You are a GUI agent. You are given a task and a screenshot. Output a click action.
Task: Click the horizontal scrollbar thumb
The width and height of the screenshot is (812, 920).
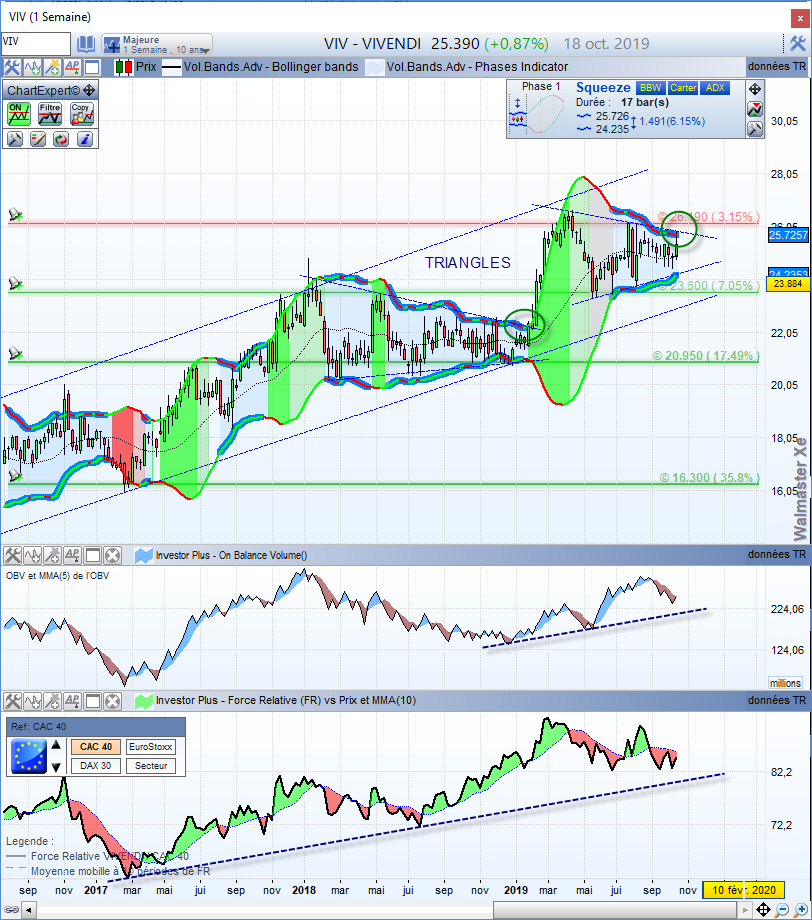614,910
